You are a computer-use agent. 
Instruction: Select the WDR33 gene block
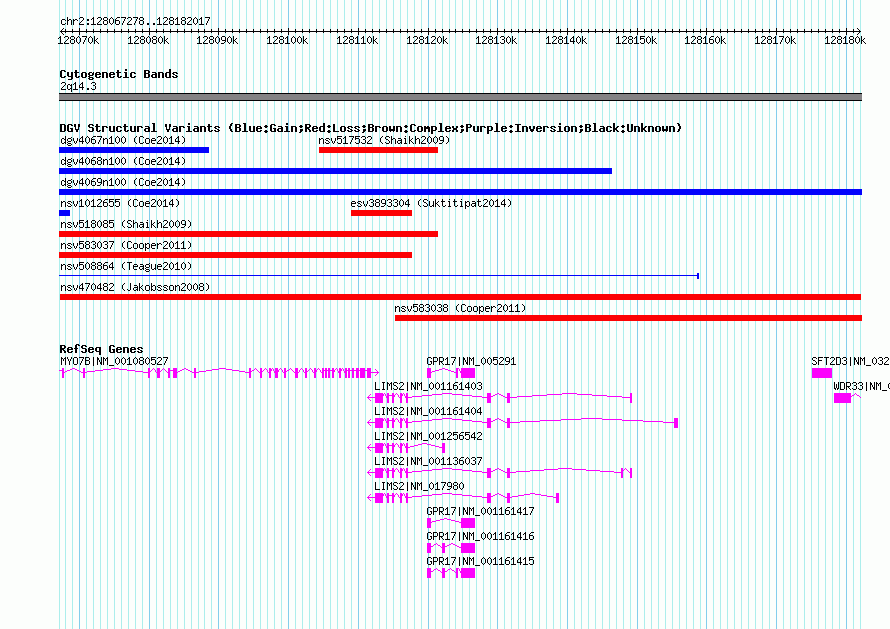[847, 398]
